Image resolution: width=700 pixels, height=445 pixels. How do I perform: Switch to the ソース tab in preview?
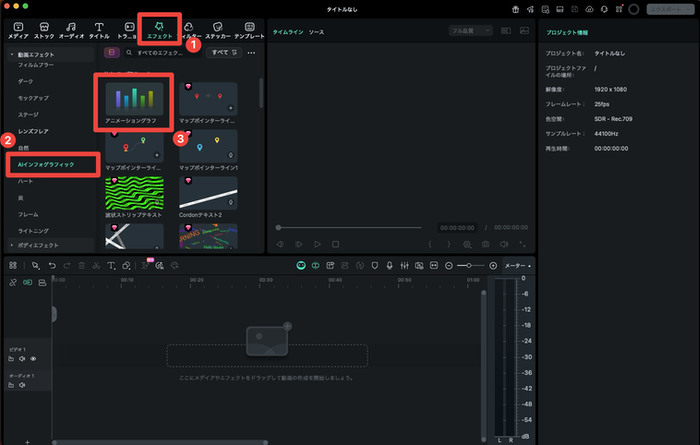point(316,32)
